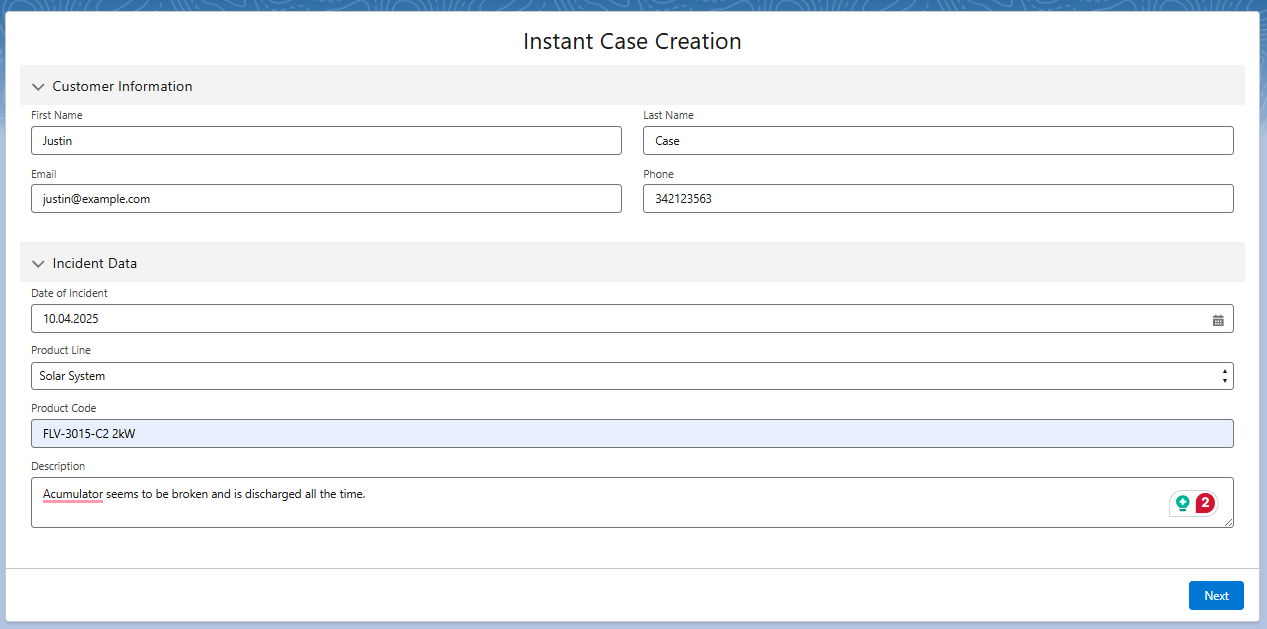Click the Date of Incident input showing 10.04.2025

600,318
